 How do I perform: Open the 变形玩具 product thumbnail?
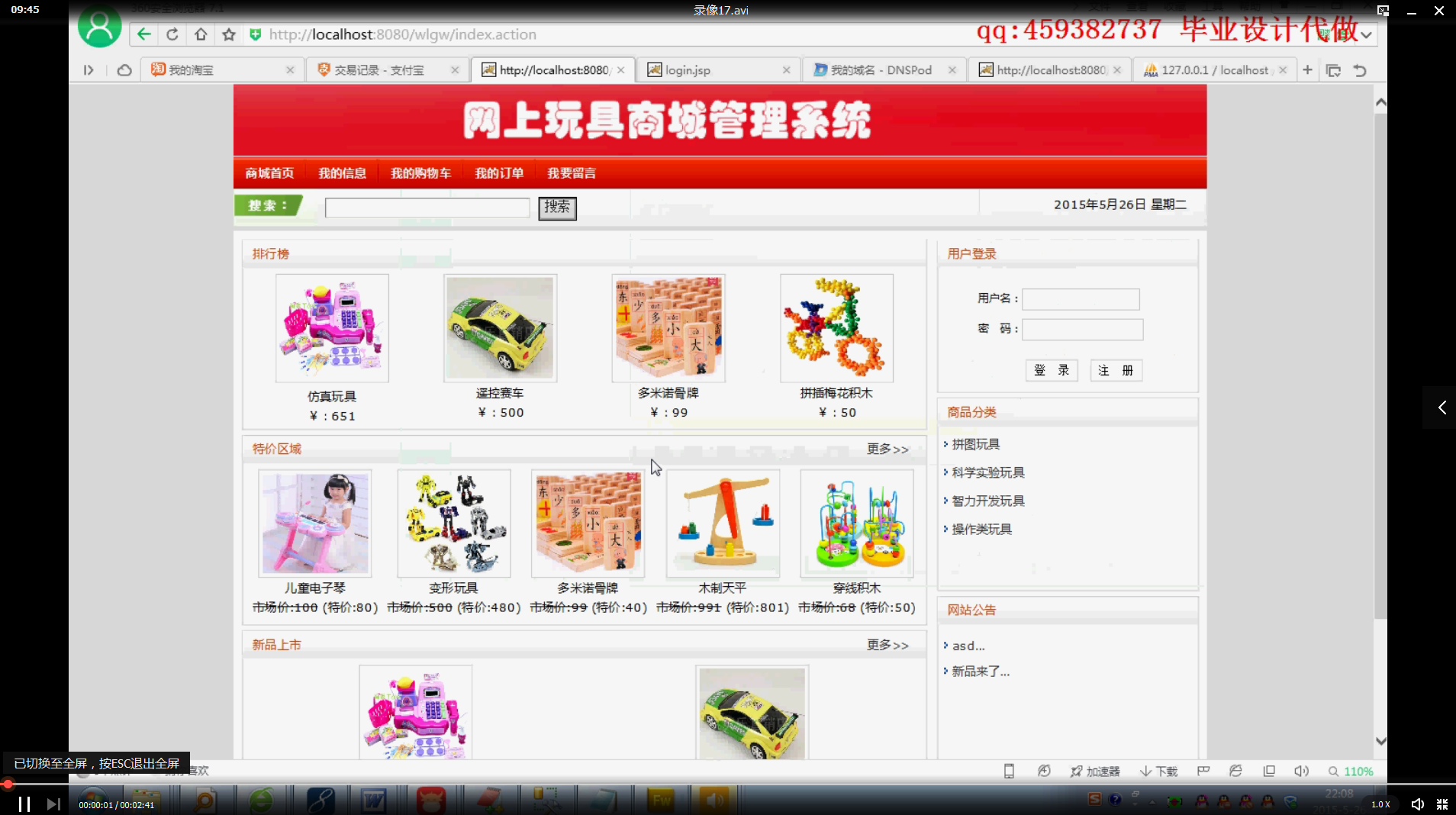click(453, 523)
